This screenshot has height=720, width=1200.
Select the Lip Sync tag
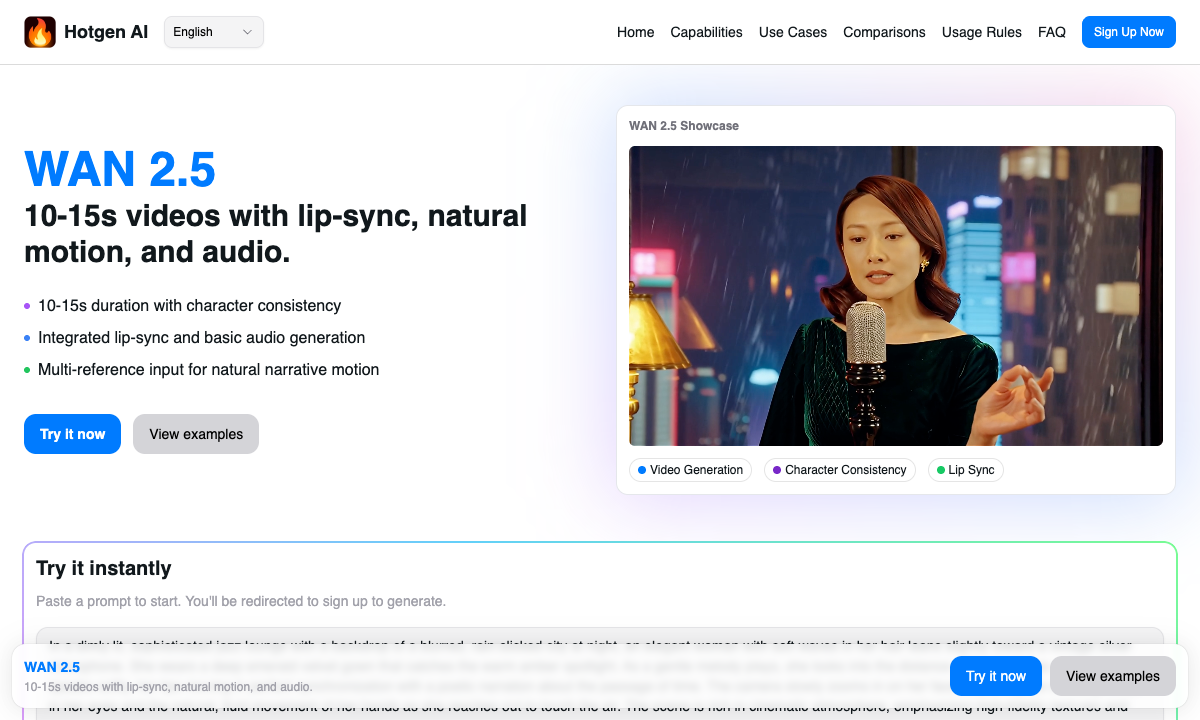click(x=965, y=470)
